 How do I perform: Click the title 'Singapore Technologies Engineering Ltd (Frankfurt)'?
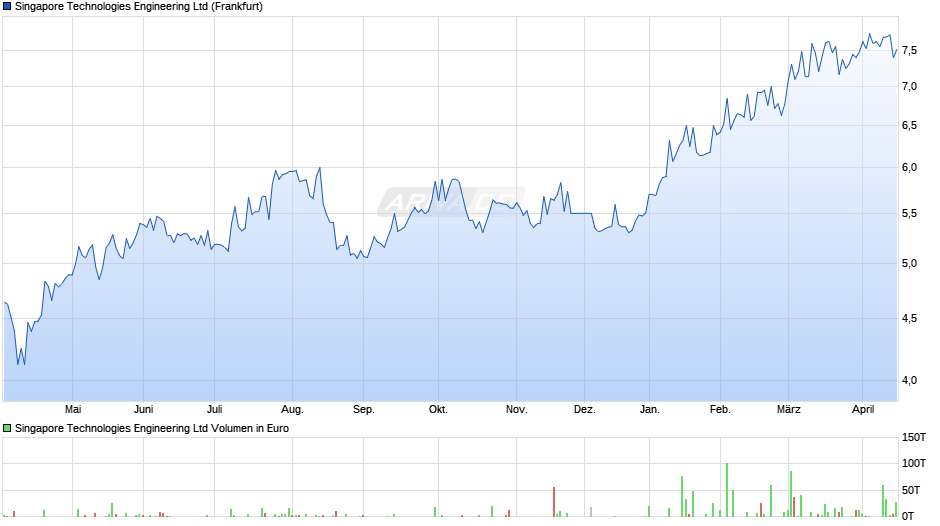pyautogui.click(x=138, y=7)
